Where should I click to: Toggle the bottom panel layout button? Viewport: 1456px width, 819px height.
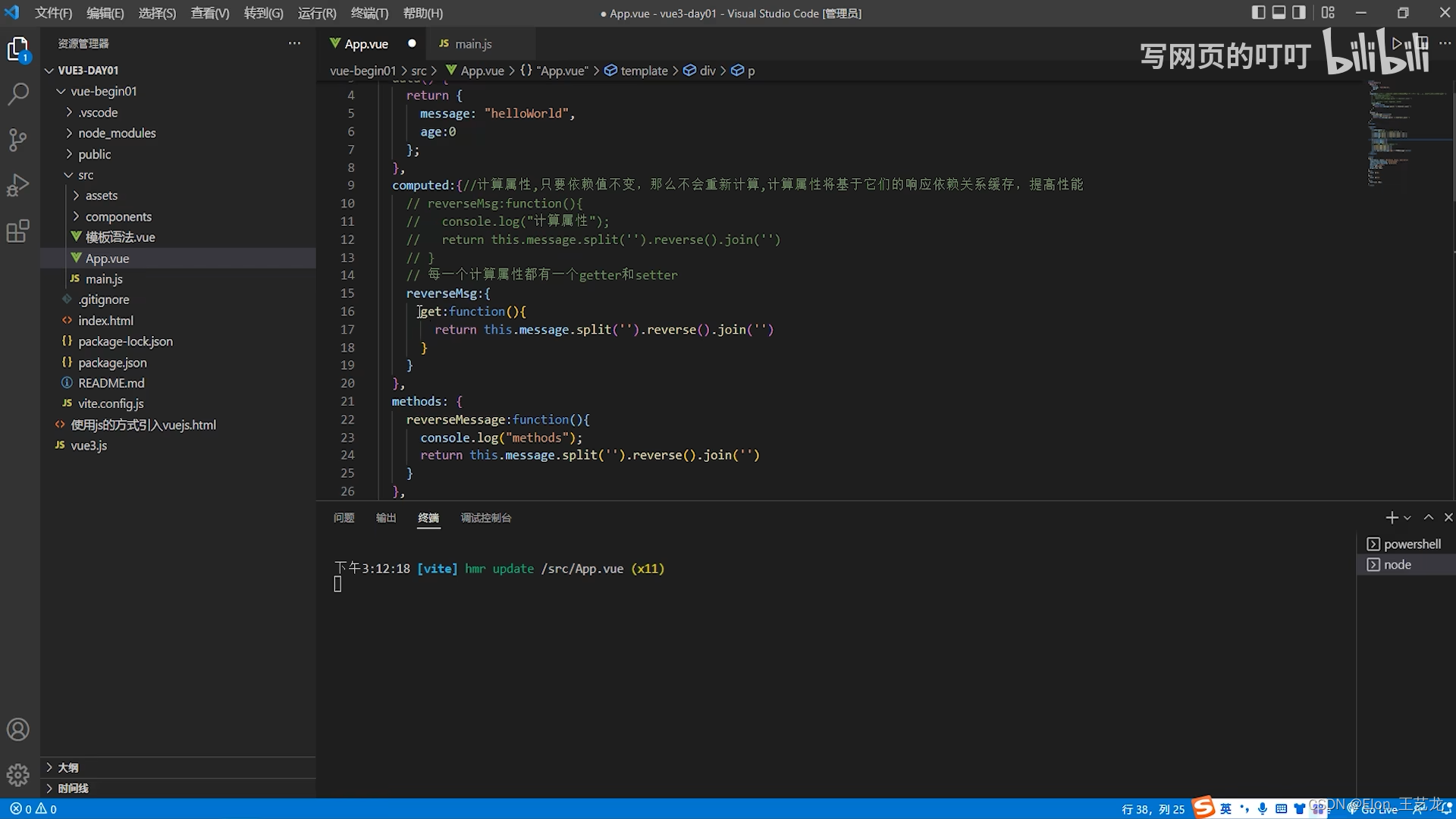pyautogui.click(x=1279, y=13)
